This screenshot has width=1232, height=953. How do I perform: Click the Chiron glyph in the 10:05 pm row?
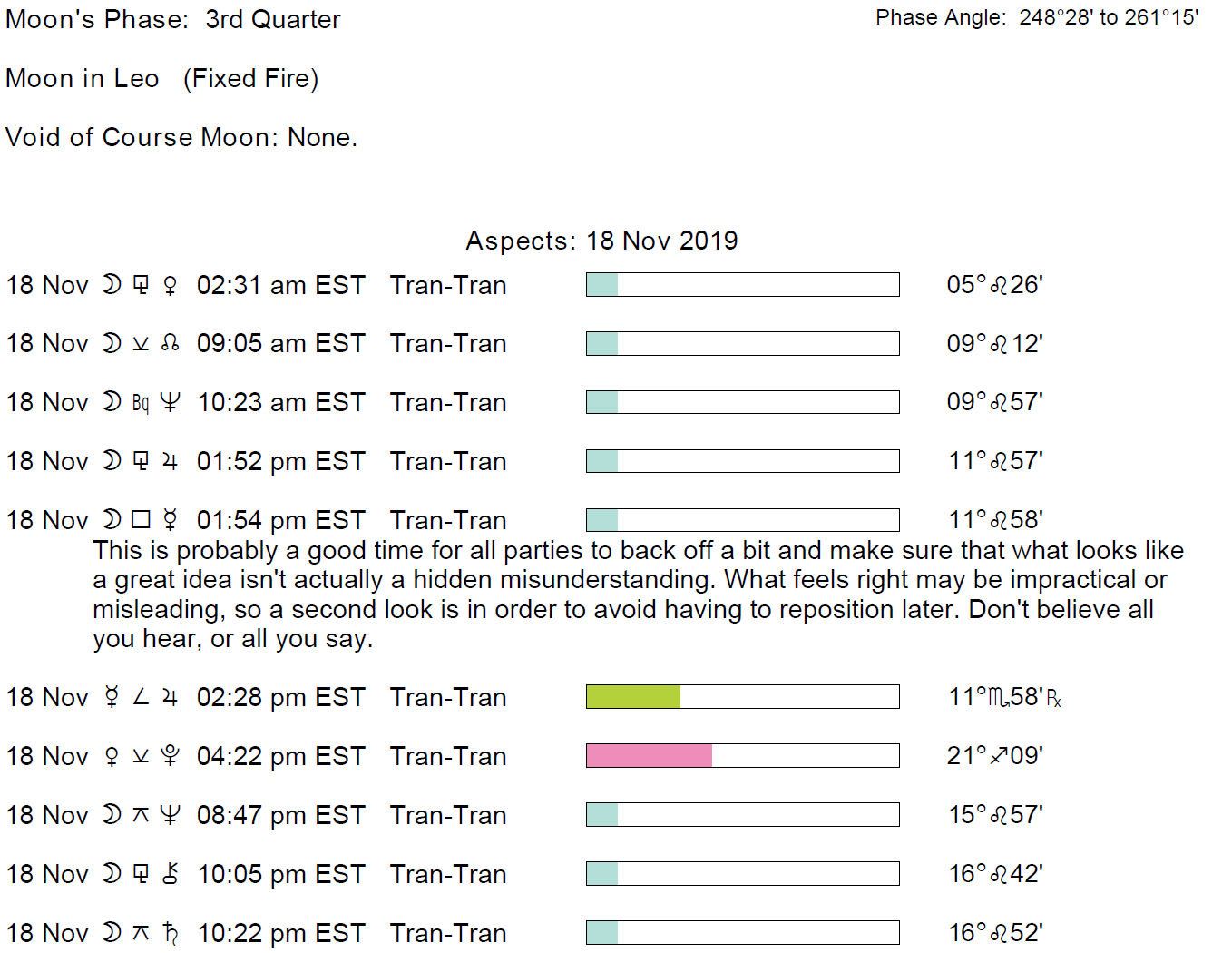click(x=170, y=874)
